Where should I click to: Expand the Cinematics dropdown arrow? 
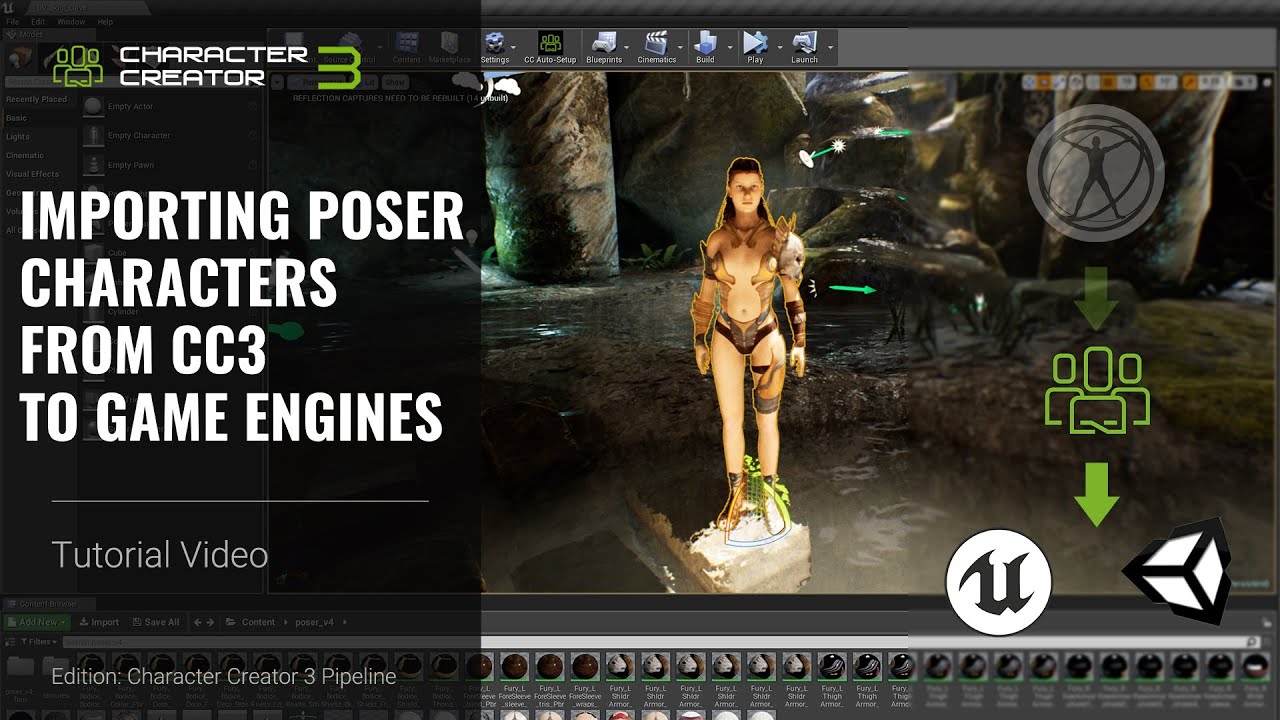pos(682,47)
